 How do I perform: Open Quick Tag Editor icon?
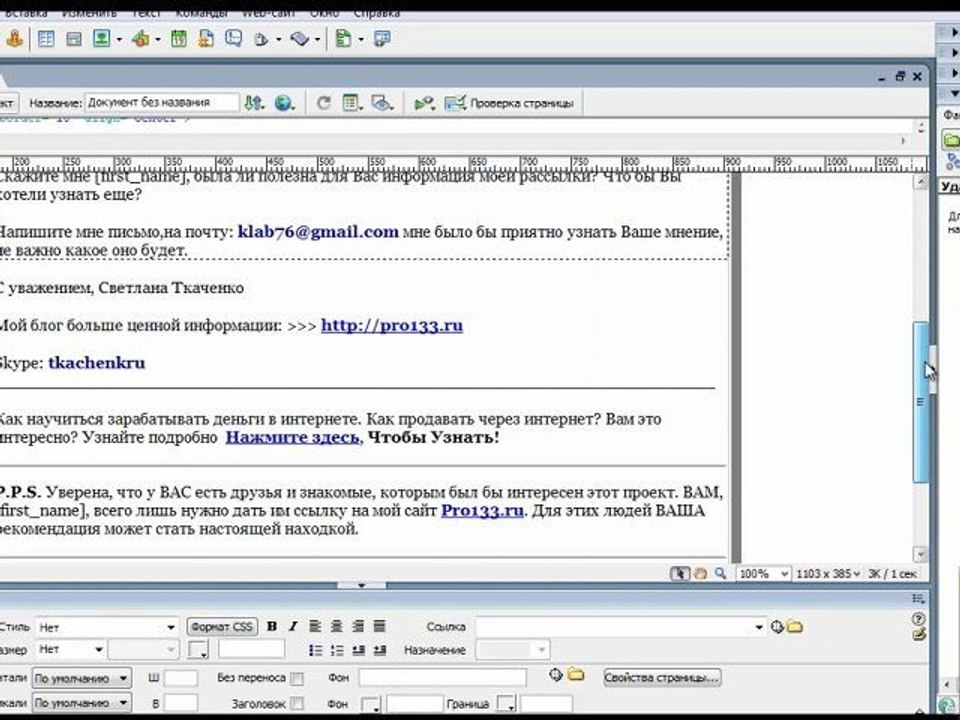tap(918, 635)
